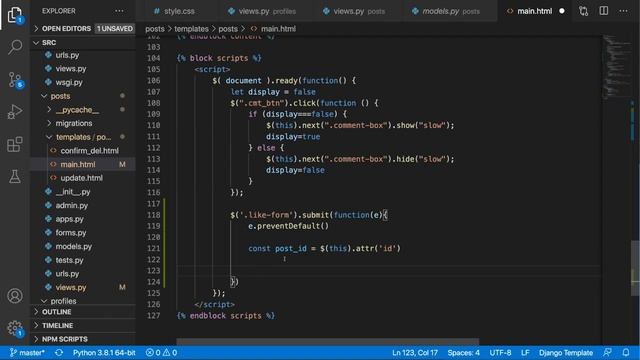
Task: Change encoding UTF-8
Action: pos(500,353)
